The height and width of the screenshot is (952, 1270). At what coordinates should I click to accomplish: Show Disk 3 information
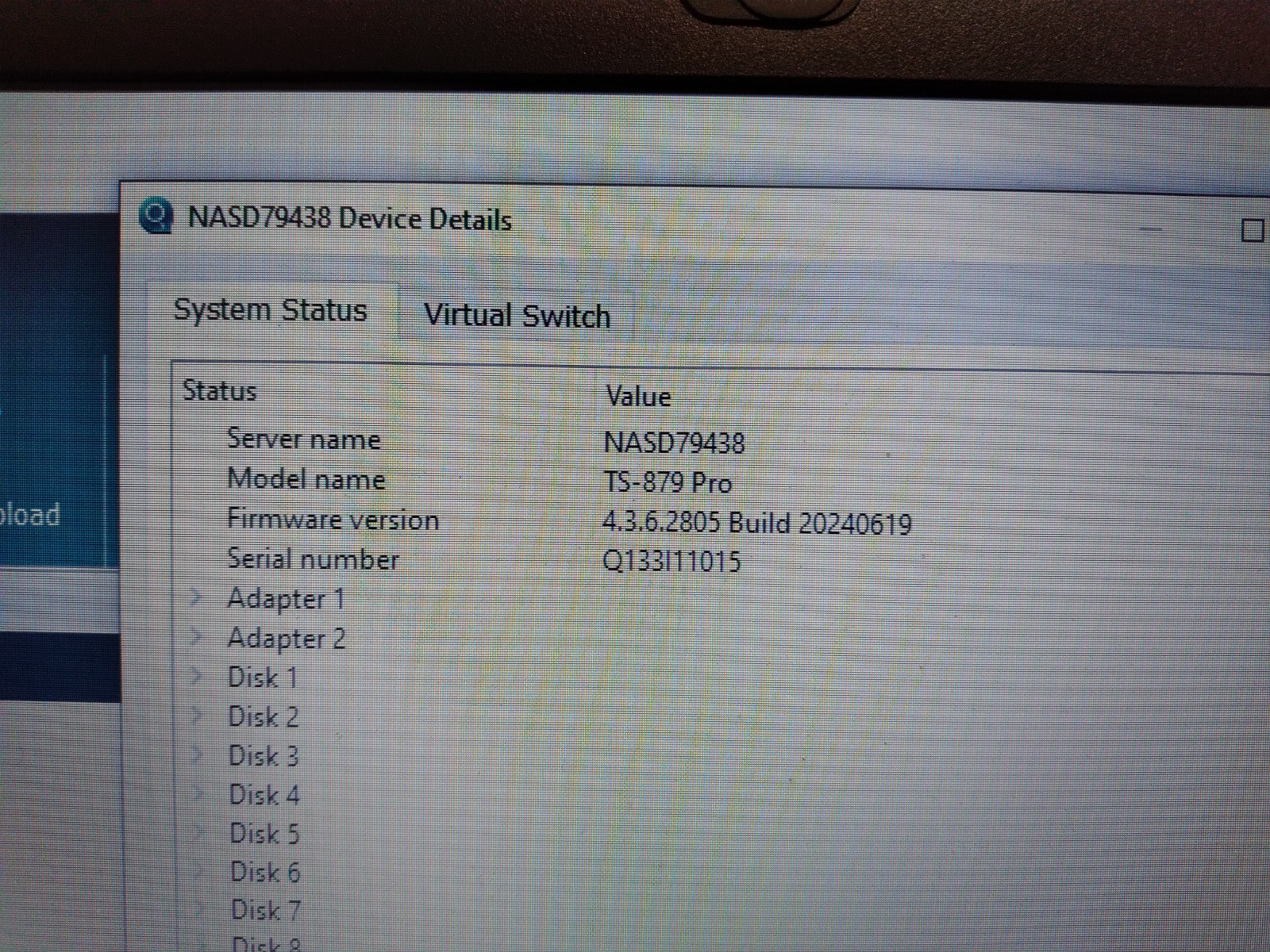pos(197,755)
